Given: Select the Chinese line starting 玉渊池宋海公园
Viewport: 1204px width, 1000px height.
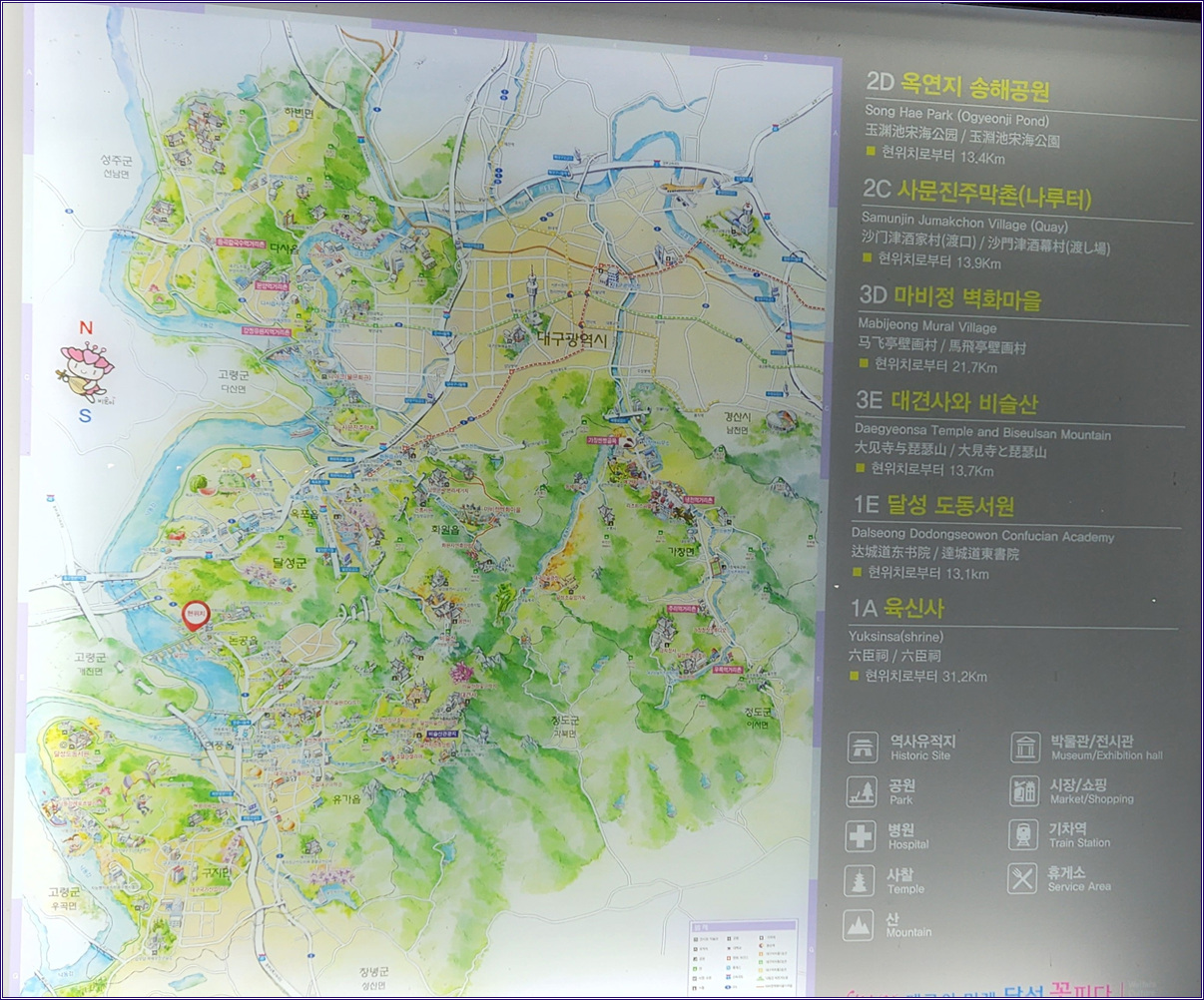Looking at the screenshot, I should pyautogui.click(x=962, y=137).
